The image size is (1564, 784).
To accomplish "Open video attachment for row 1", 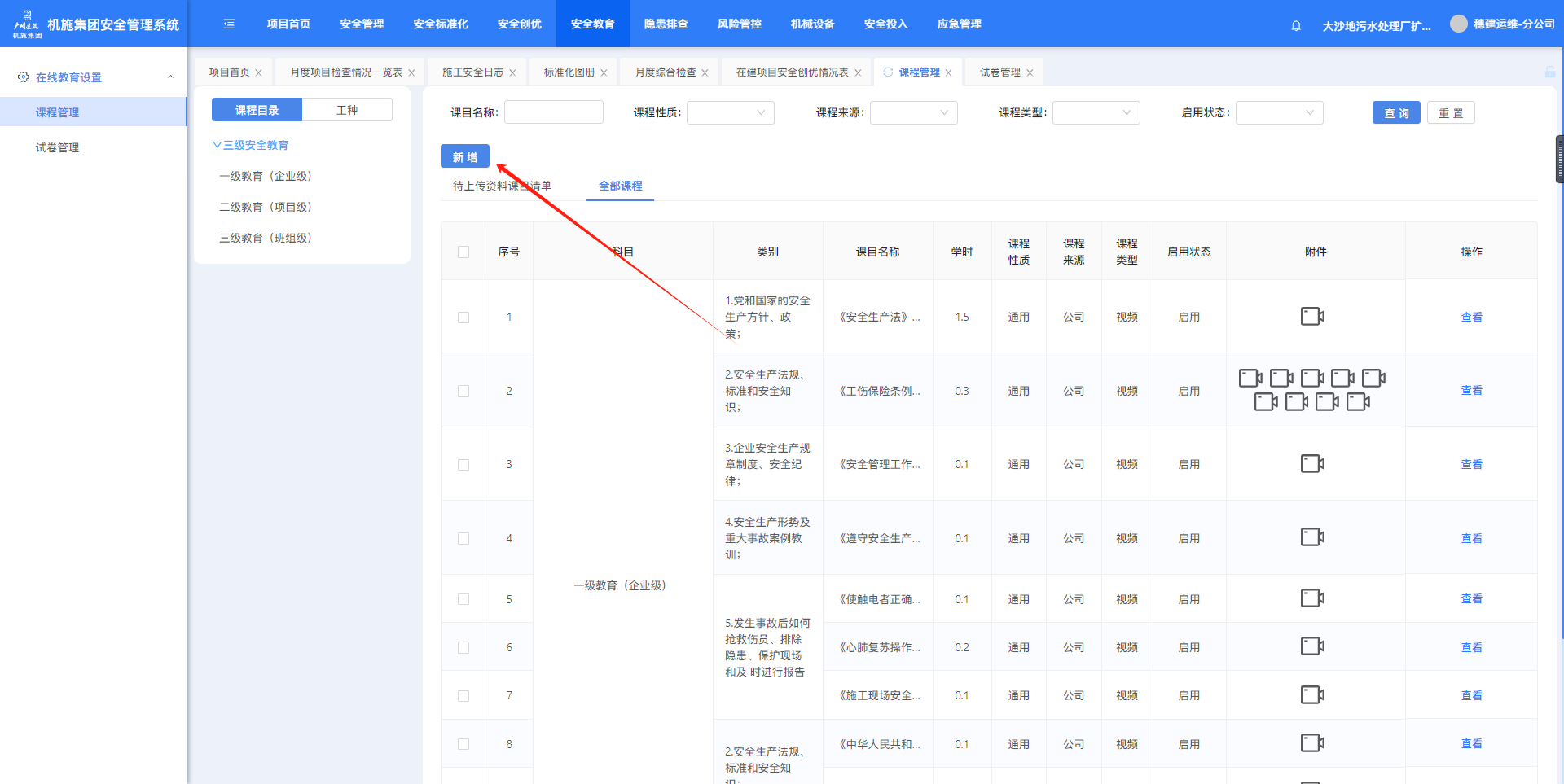I will click(1311, 316).
